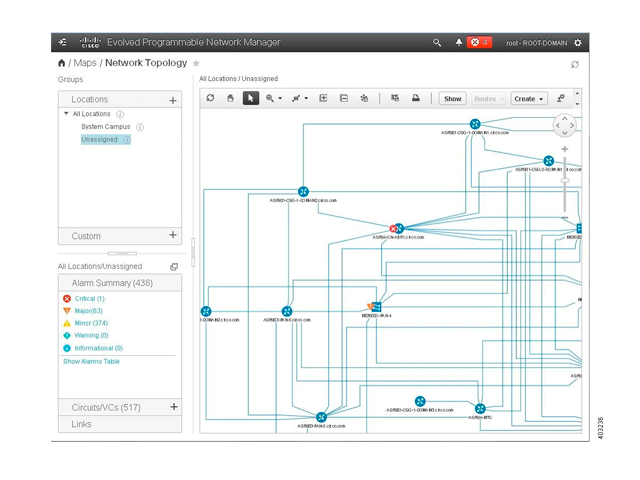Open the Circuits/VCs (517) section

point(105,407)
